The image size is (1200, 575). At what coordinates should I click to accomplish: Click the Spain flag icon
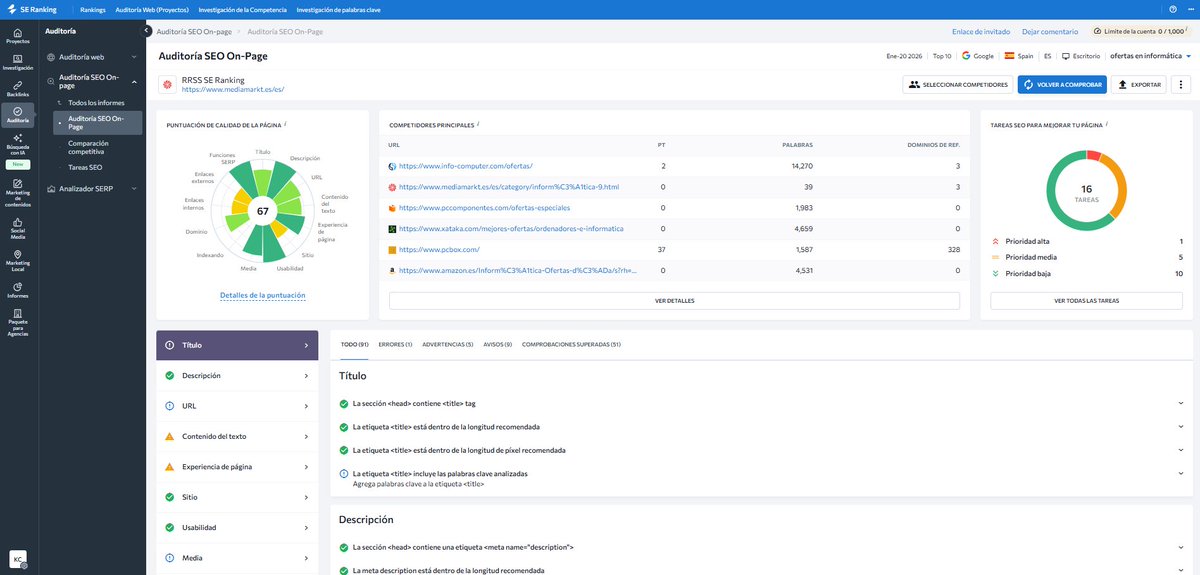coord(1009,56)
